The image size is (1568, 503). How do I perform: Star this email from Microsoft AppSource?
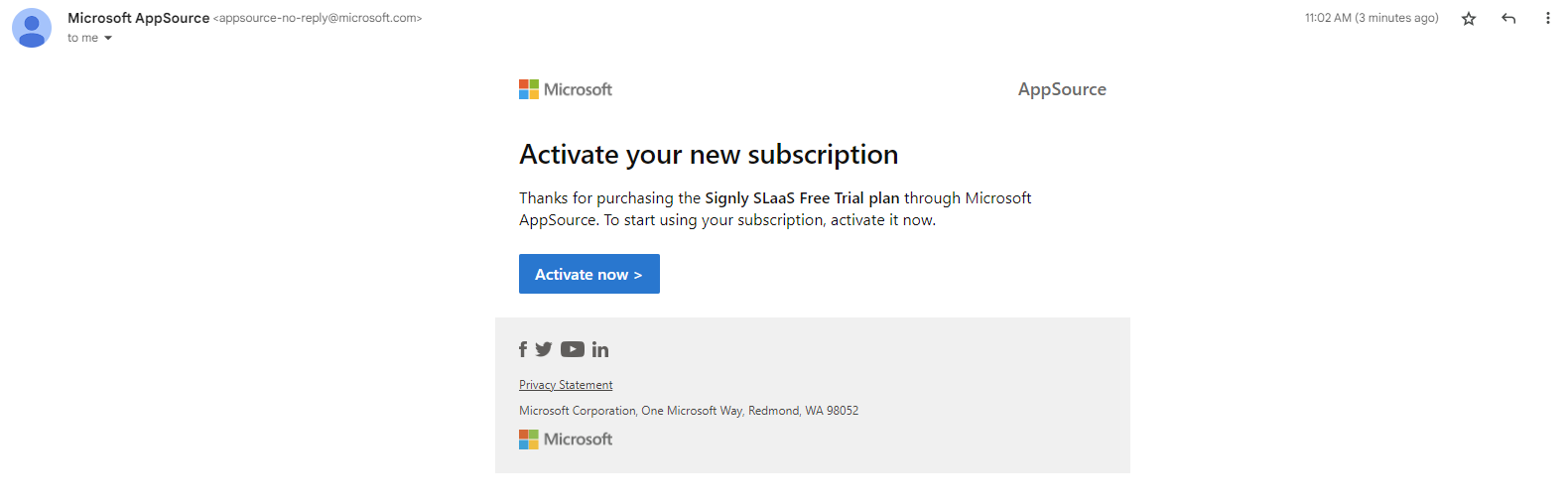[1469, 19]
